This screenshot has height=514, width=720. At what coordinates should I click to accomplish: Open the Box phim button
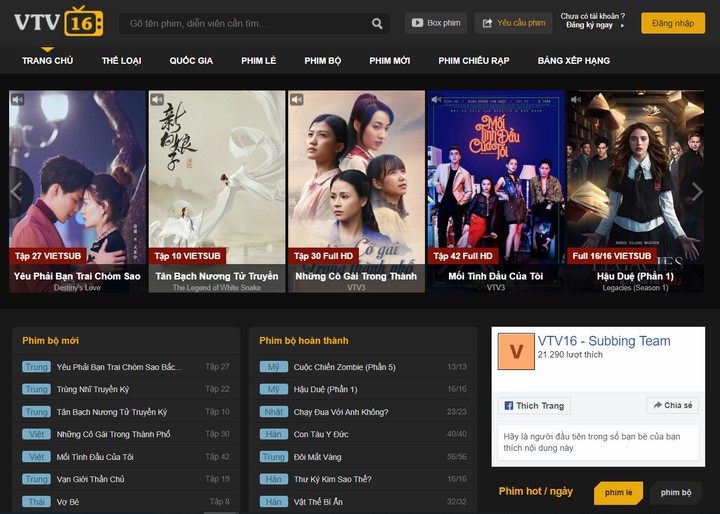pyautogui.click(x=436, y=23)
